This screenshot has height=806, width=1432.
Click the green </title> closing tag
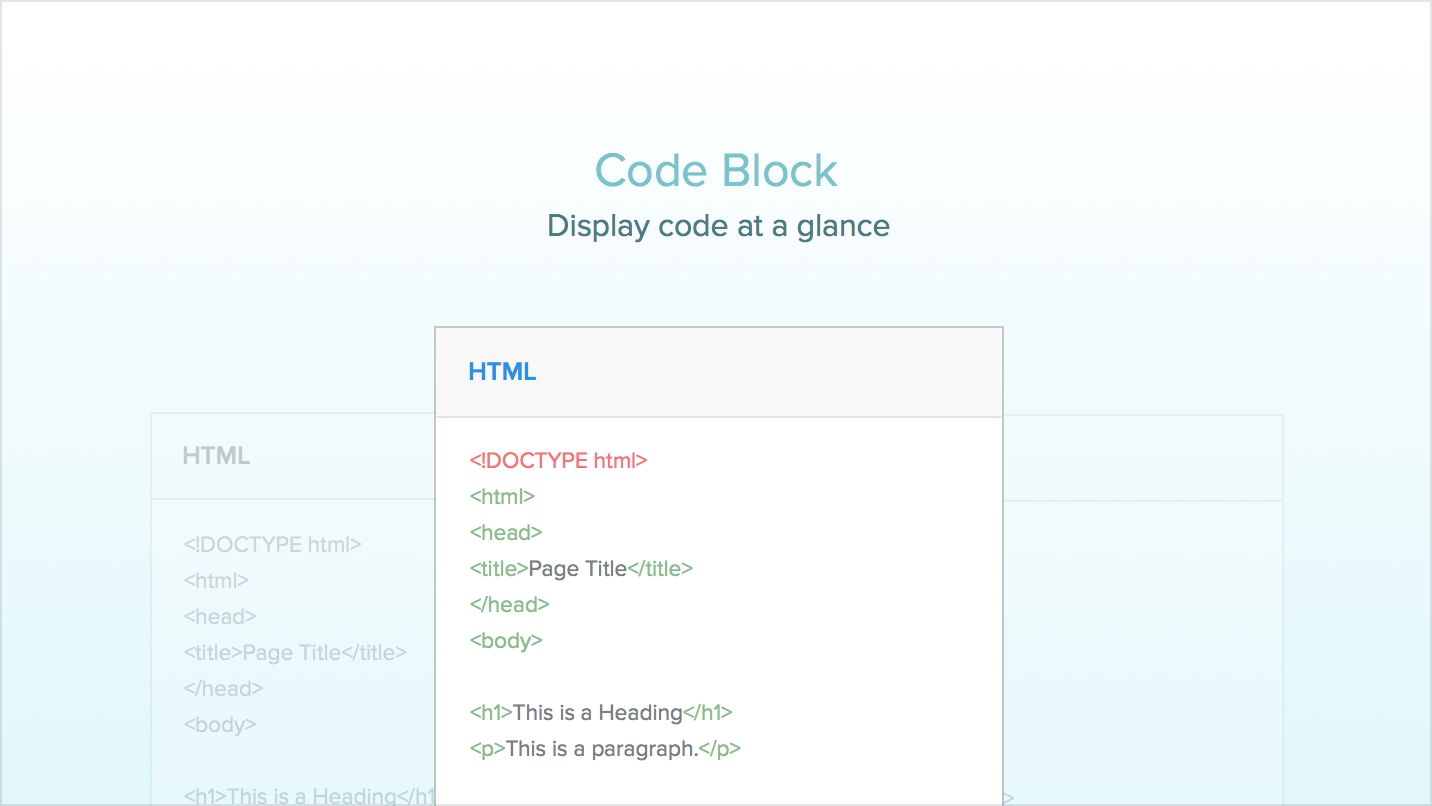660,568
